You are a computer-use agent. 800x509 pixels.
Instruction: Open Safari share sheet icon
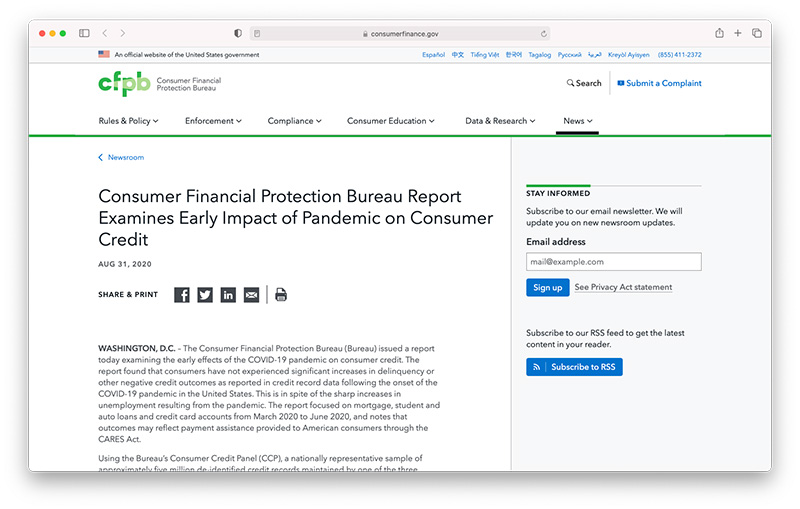(719, 33)
